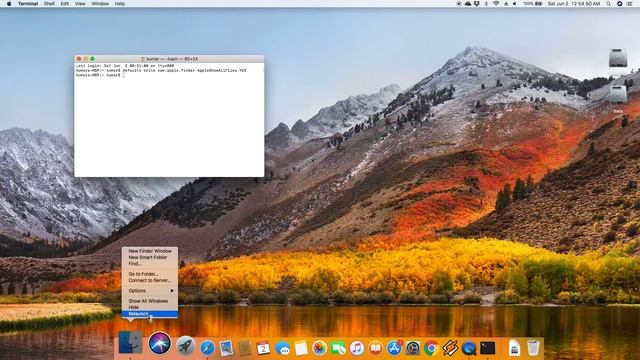The width and height of the screenshot is (640, 360).
Task: Open the View menu
Action: tap(80, 4)
